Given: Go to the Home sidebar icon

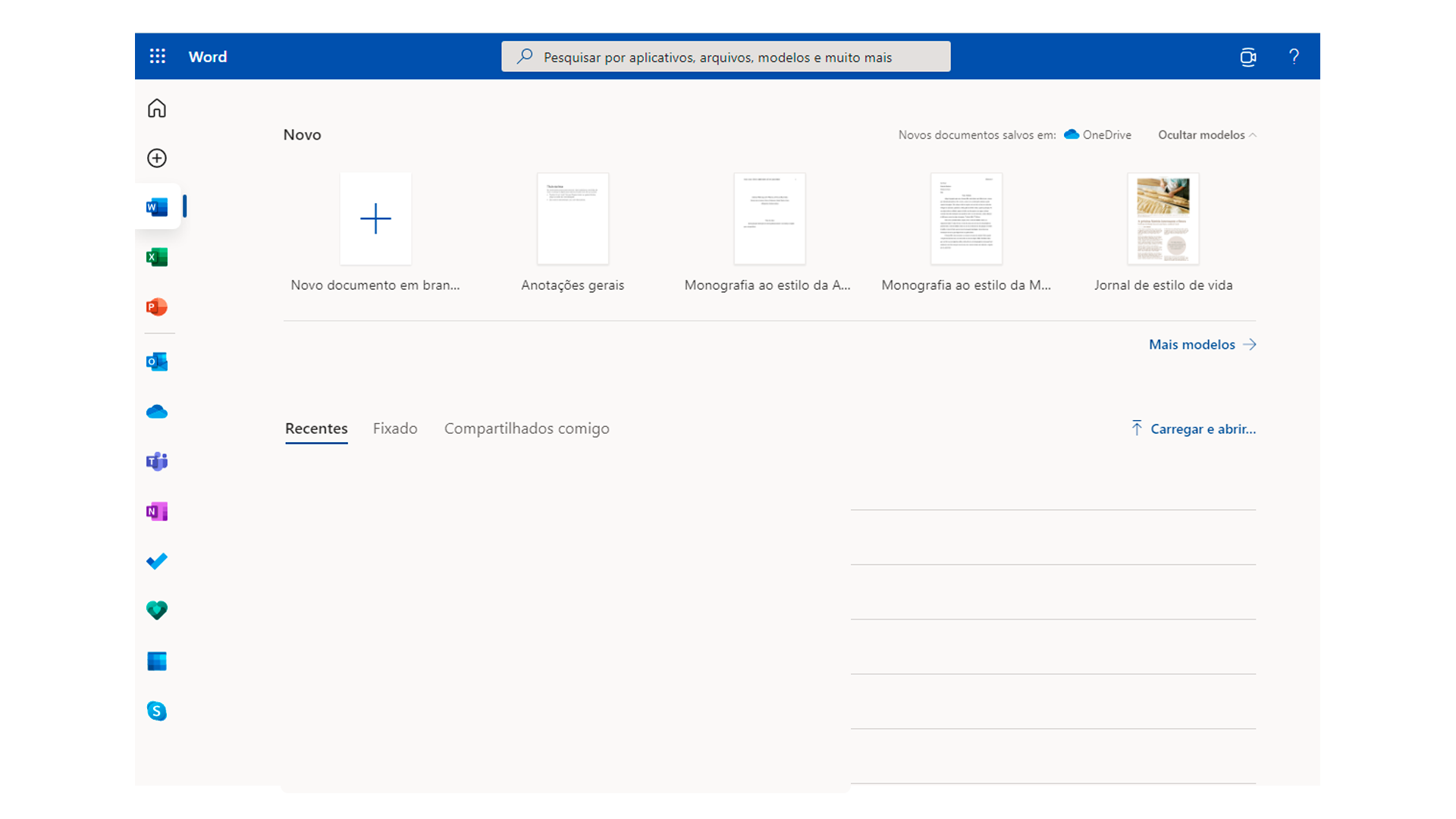Looking at the screenshot, I should (x=157, y=108).
